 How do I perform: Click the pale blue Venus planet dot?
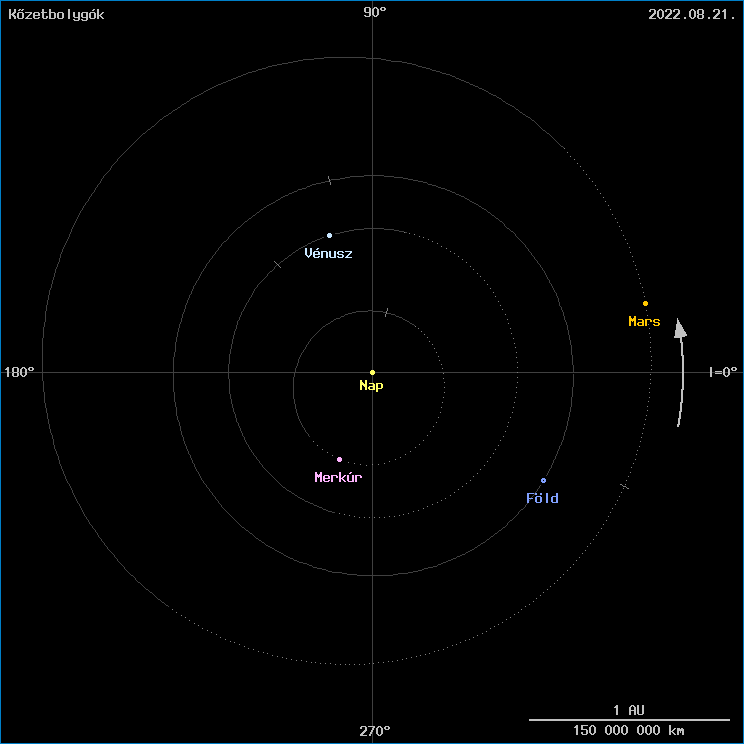tap(329, 235)
